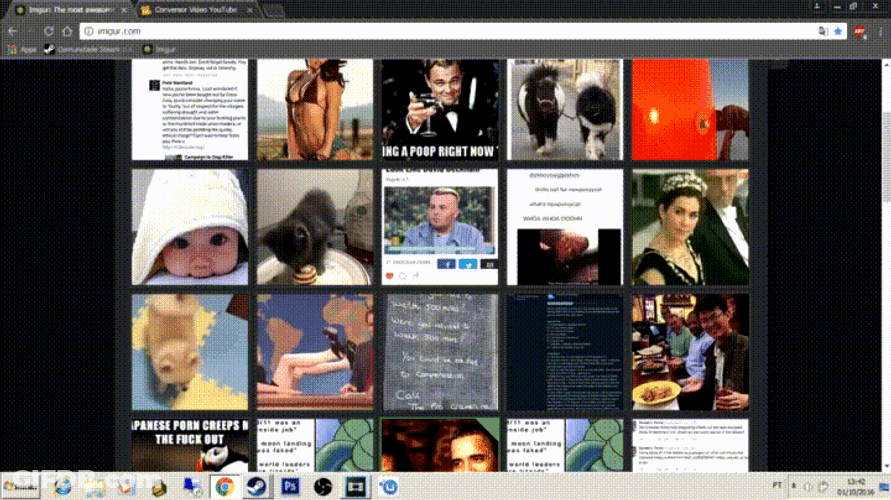Open the network computers taskbar icon
This screenshot has height=500, width=891.
click(x=191, y=486)
